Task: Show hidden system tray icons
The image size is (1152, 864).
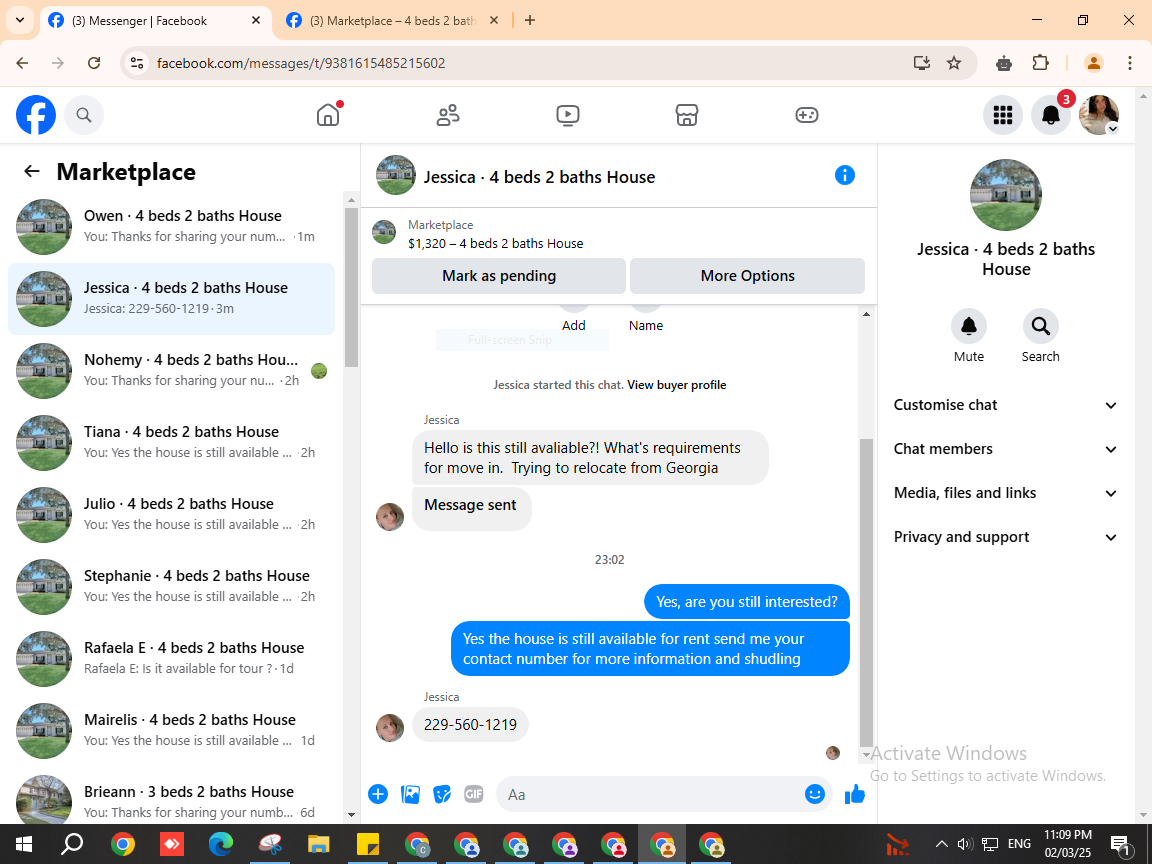Action: (x=941, y=844)
